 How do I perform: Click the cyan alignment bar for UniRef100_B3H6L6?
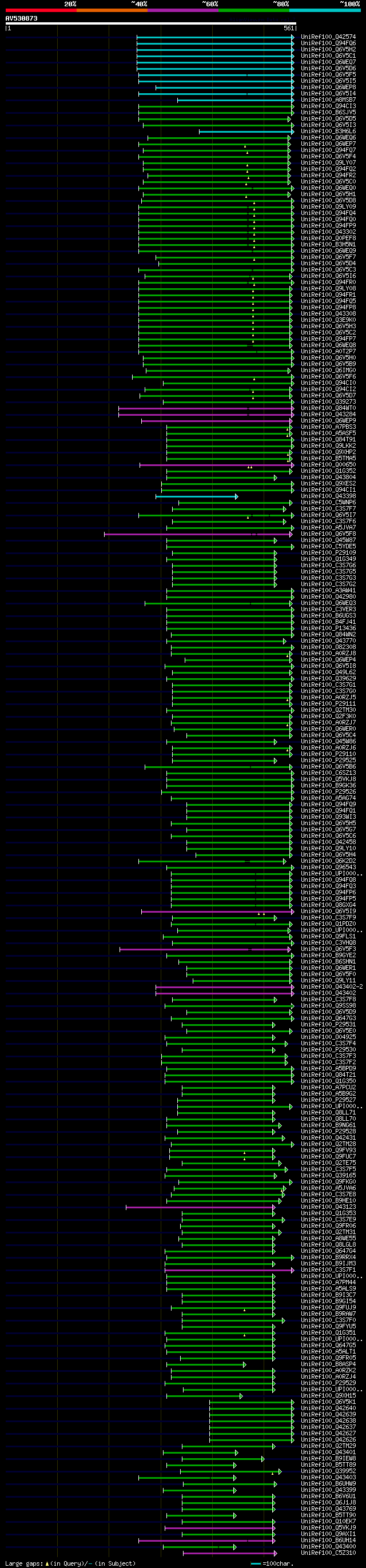coord(246,132)
